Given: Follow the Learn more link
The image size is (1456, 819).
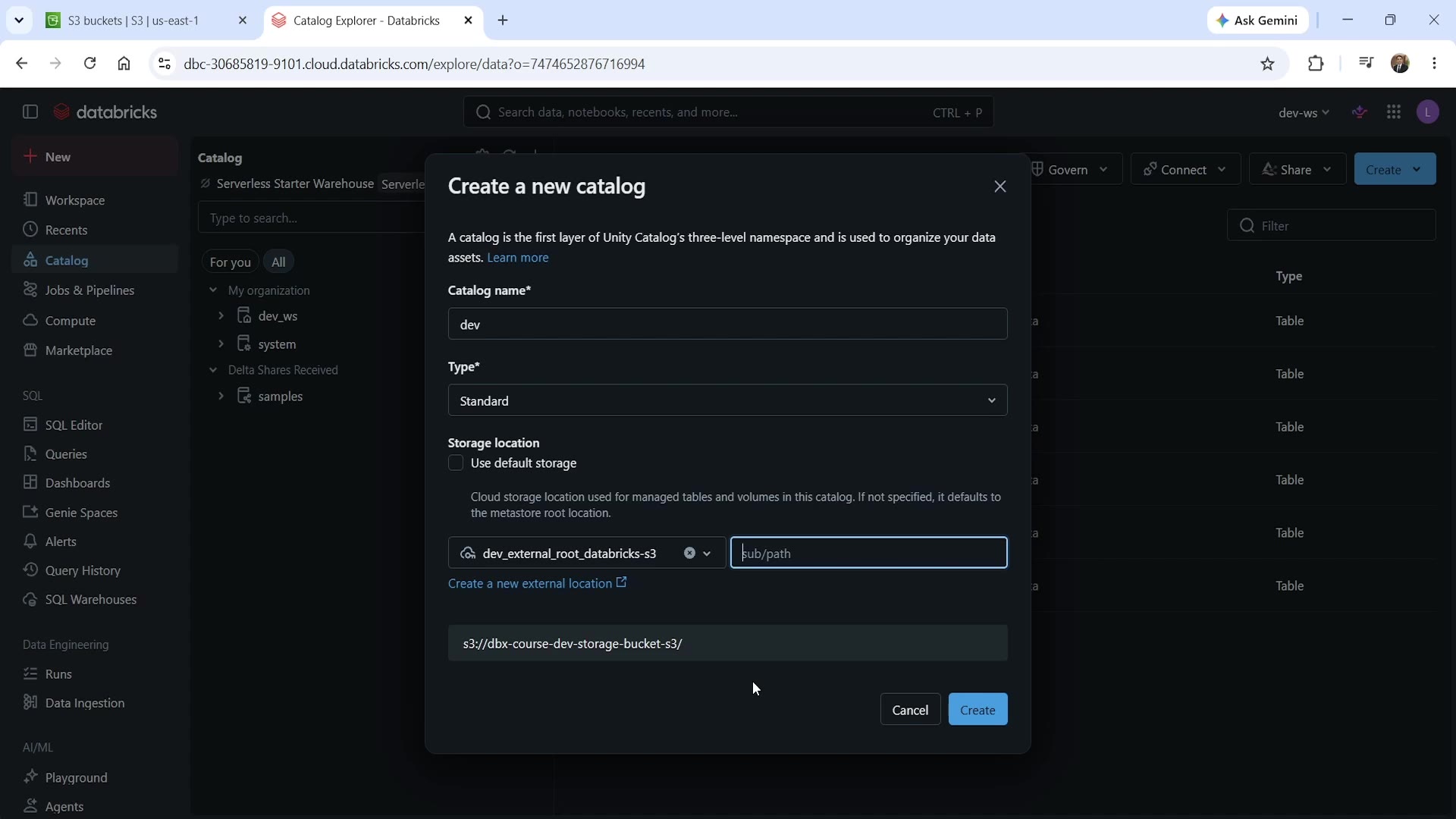Looking at the screenshot, I should coord(518,258).
